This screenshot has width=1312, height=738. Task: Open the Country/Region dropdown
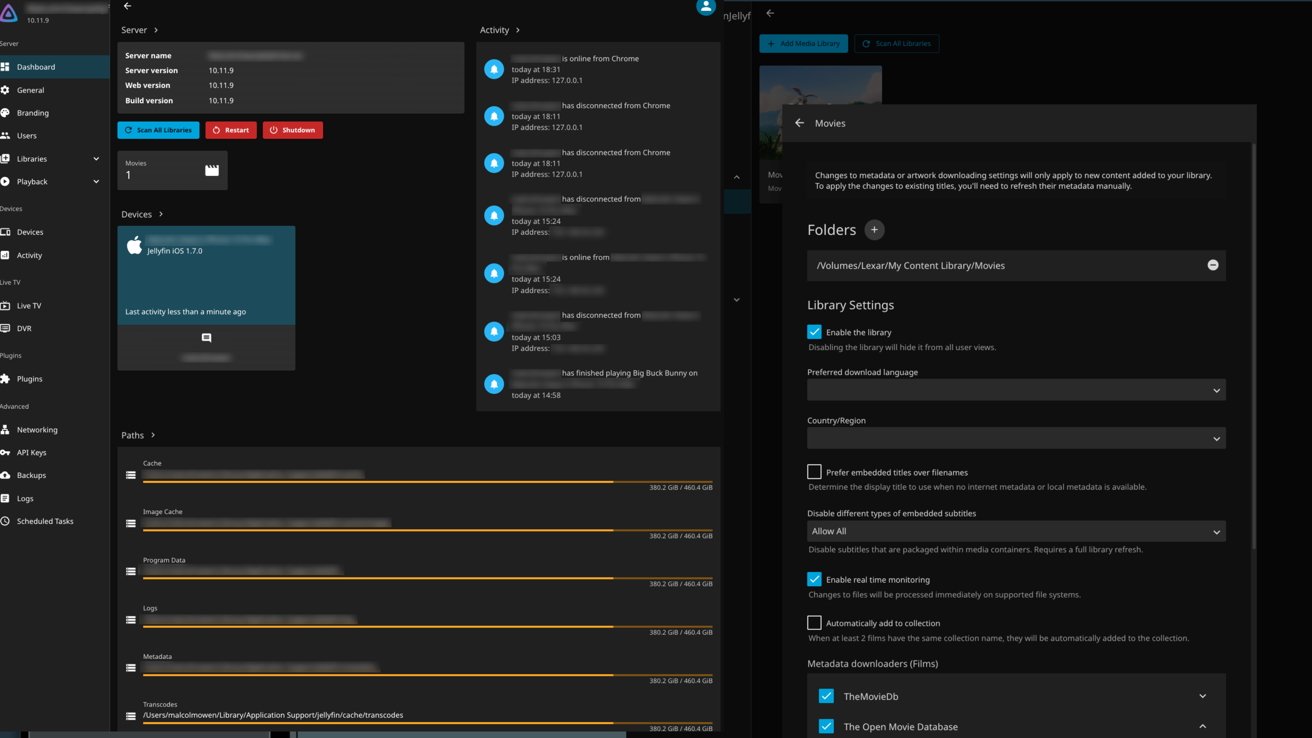(x=1016, y=438)
